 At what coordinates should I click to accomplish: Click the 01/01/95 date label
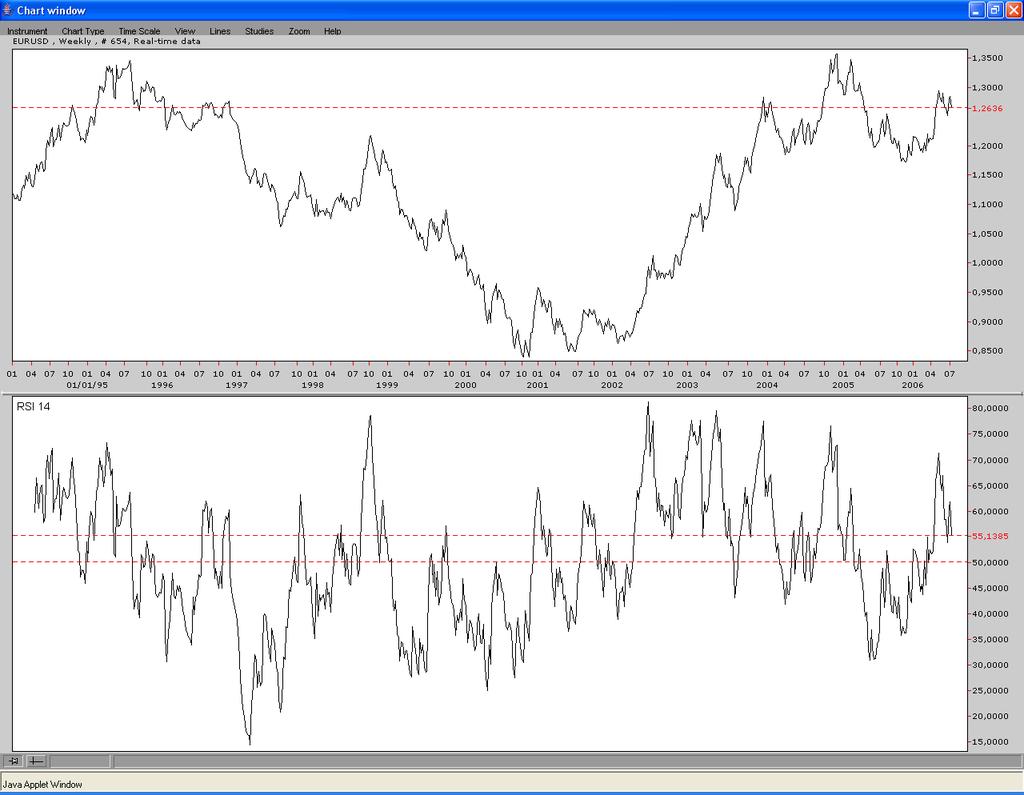(x=88, y=385)
